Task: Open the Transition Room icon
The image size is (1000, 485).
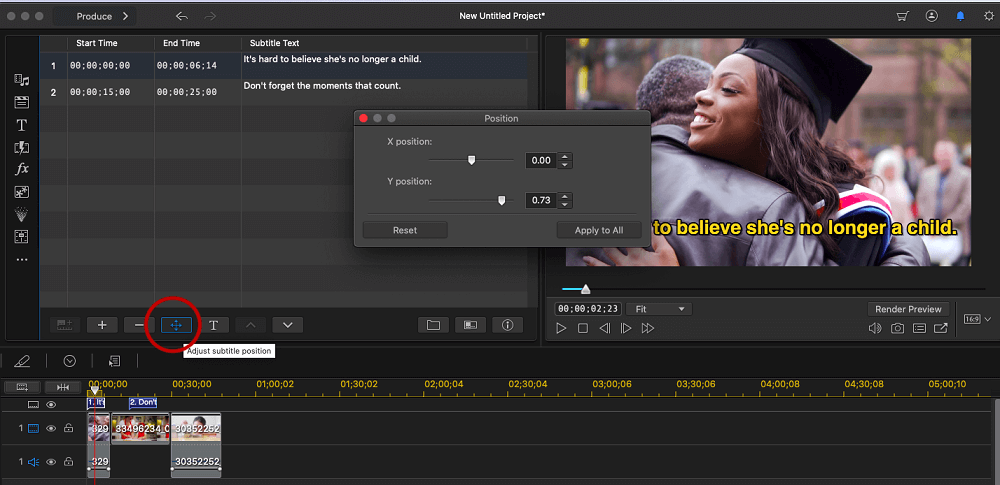Action: tap(22, 147)
